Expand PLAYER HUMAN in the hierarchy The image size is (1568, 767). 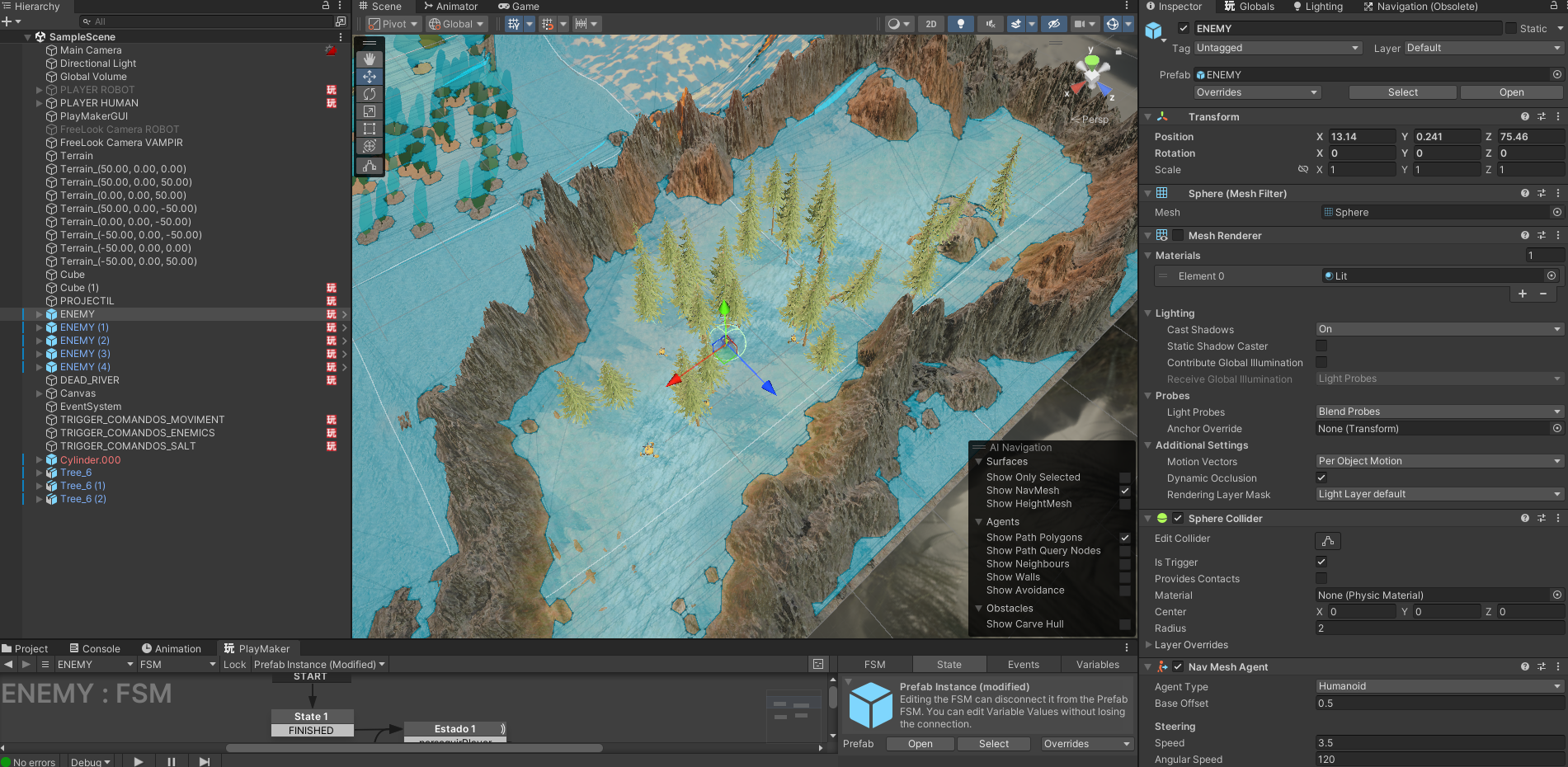(x=39, y=103)
